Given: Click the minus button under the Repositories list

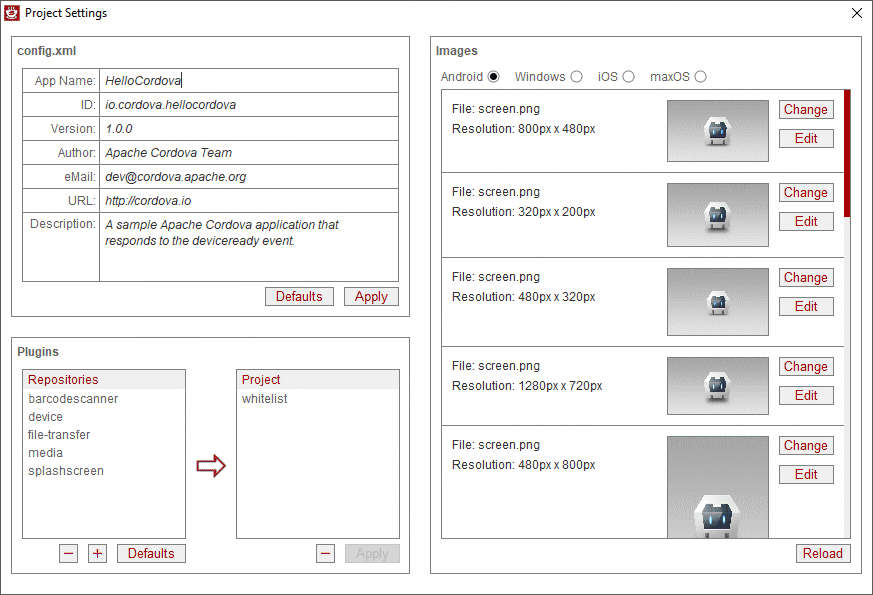Looking at the screenshot, I should 68,554.
